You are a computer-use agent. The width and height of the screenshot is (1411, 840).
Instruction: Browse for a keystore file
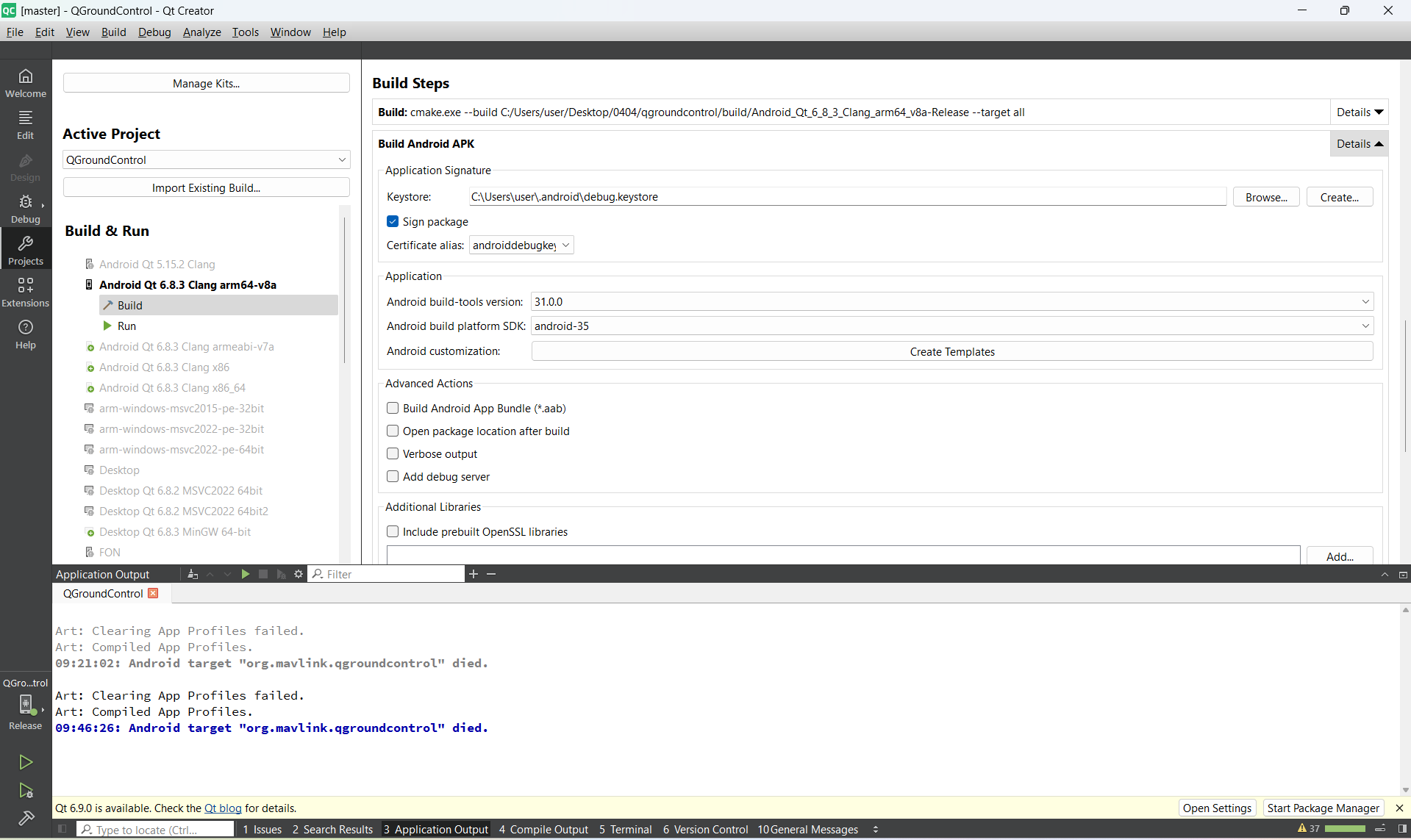click(1266, 197)
